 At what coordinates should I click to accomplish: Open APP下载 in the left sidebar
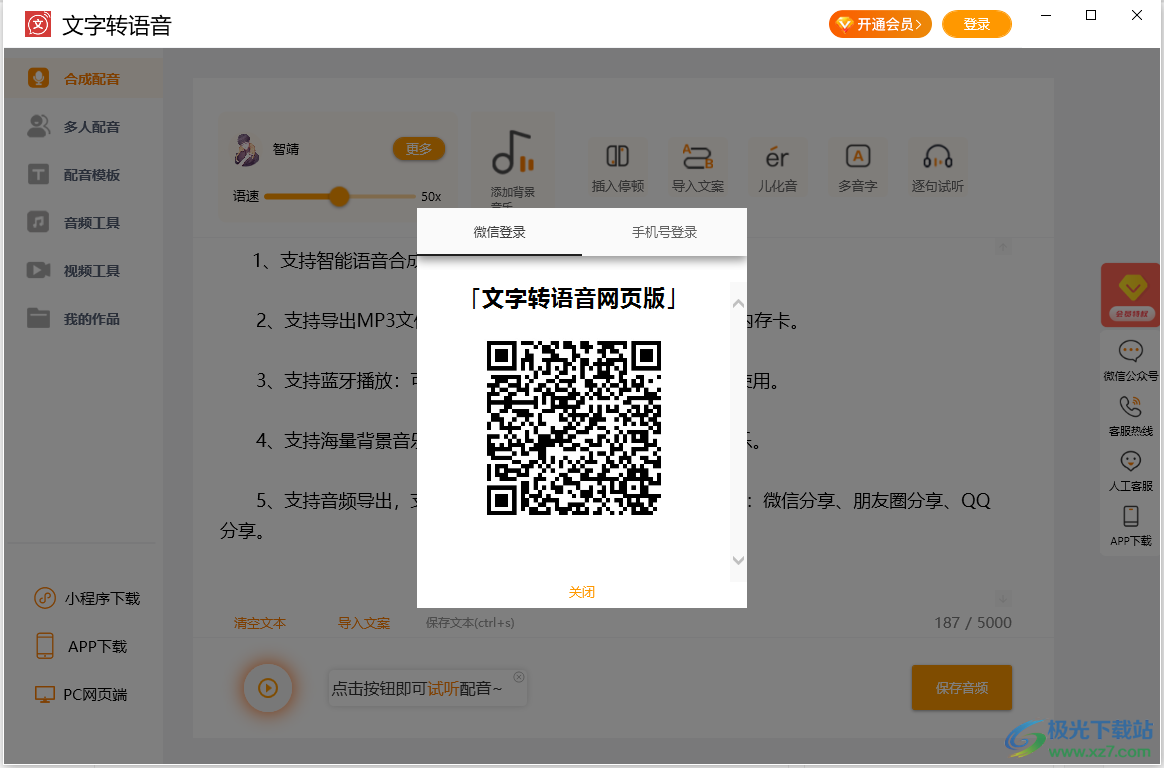click(x=81, y=646)
